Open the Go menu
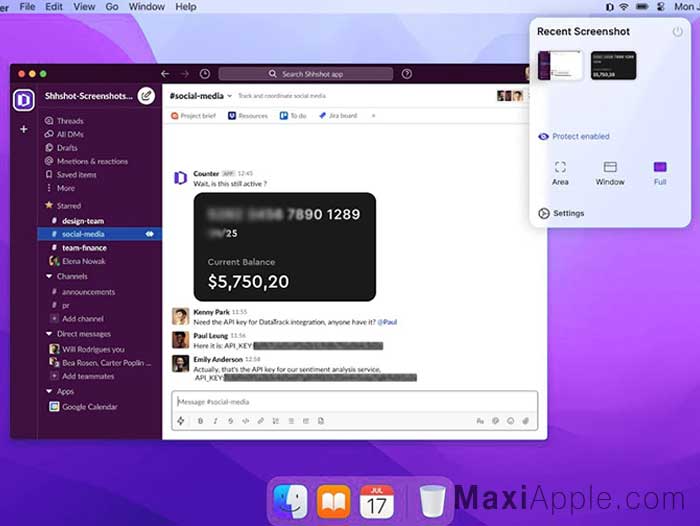Screen dimensions: 700x526 112,7
